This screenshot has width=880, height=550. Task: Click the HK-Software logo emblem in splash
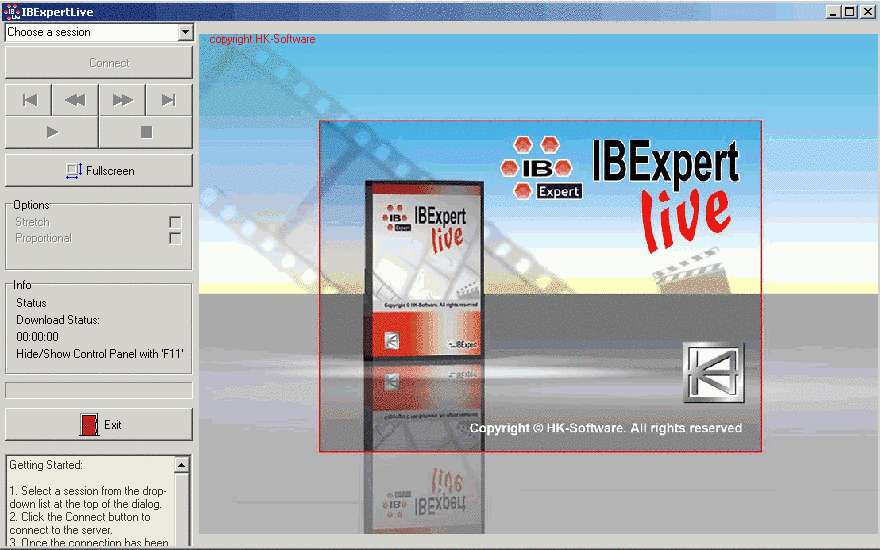point(714,373)
